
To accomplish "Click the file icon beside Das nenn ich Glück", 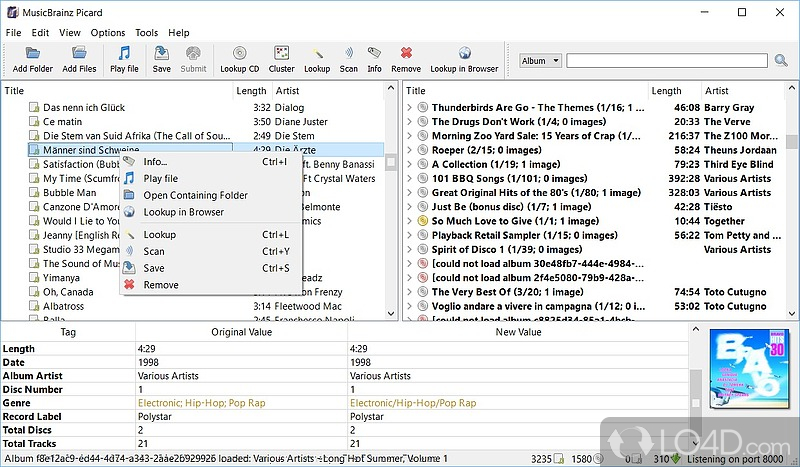I will pos(34,107).
